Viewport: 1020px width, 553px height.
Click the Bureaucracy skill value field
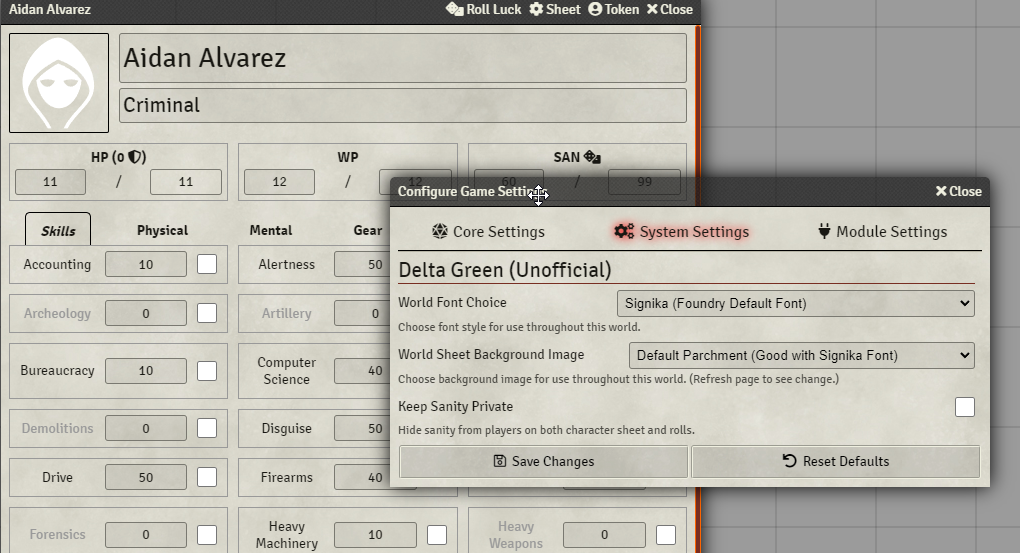point(146,371)
